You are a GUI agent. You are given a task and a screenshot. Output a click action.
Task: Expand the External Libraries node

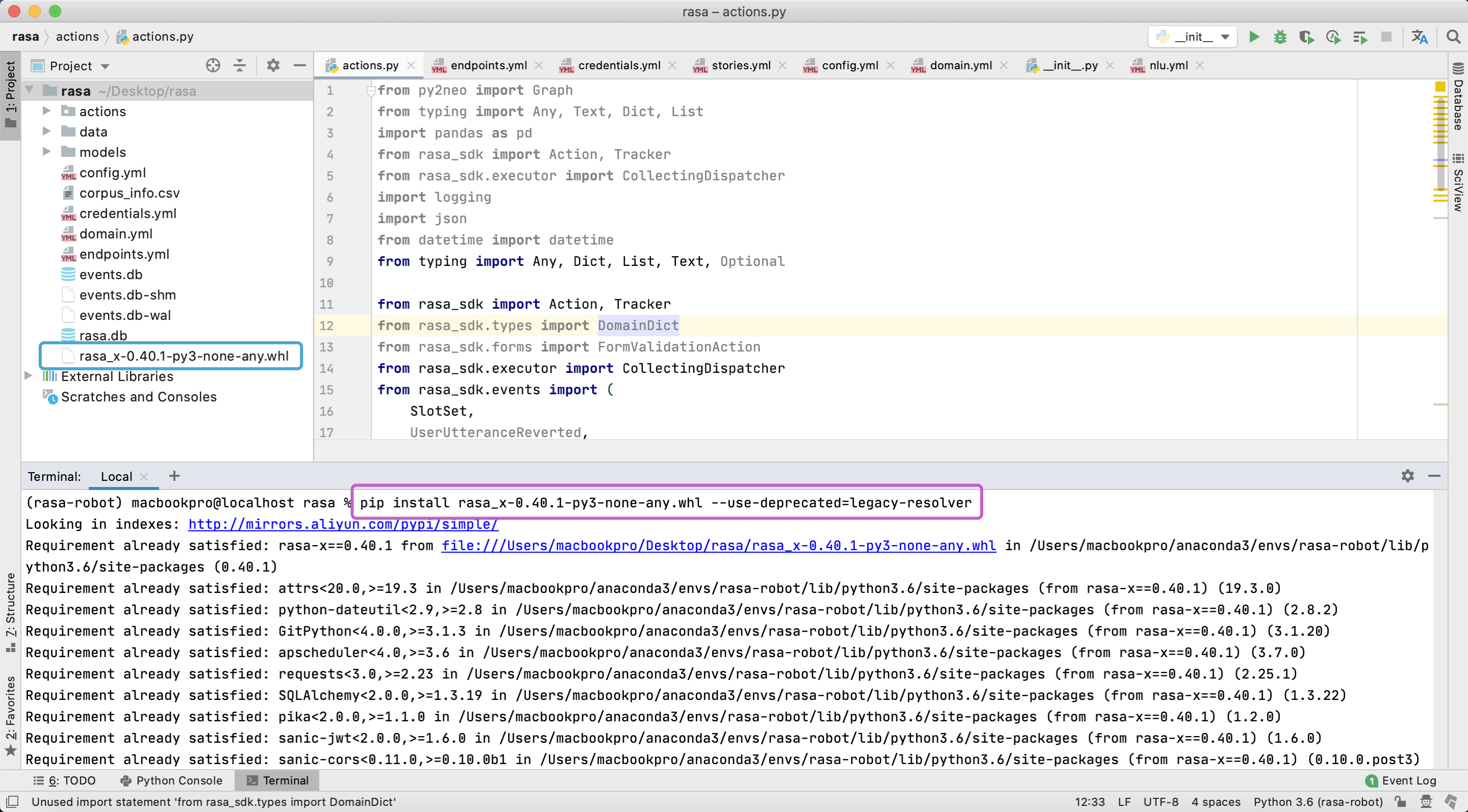[28, 376]
